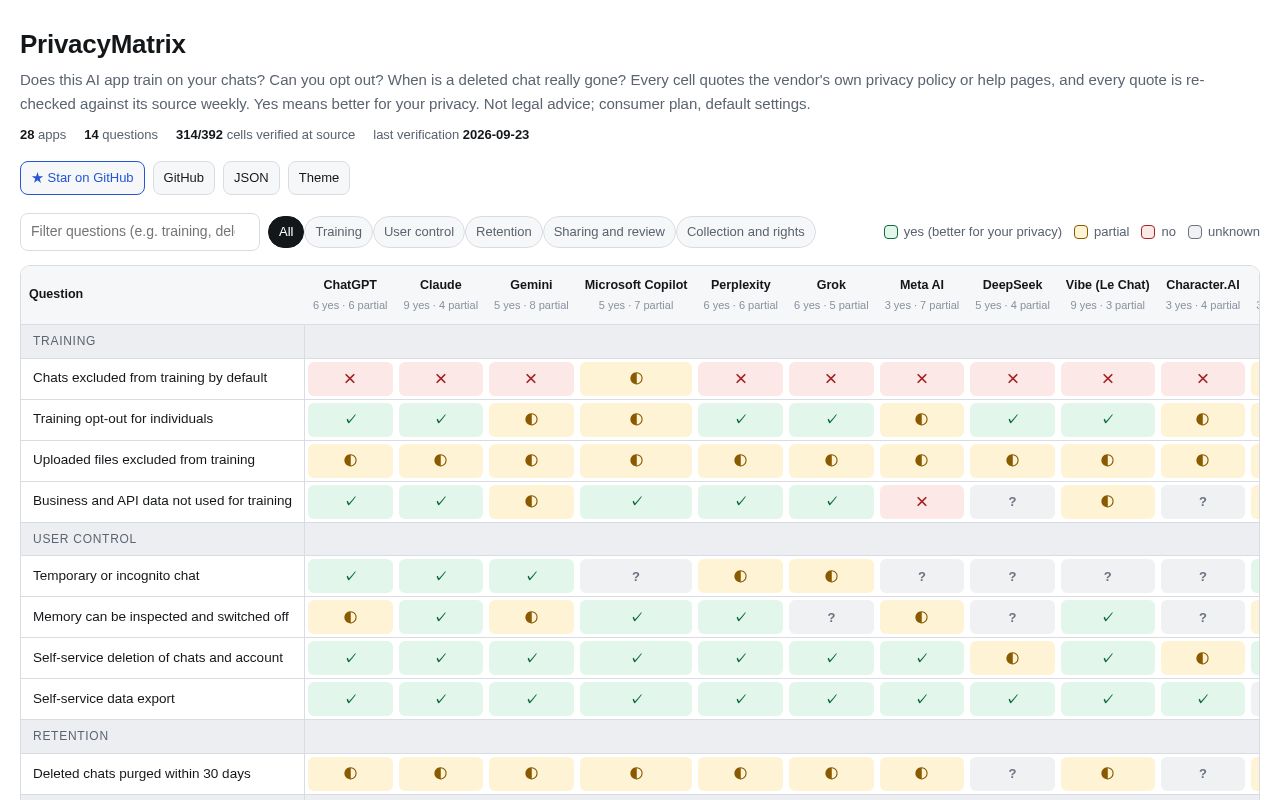Select the Retention filter pill
Viewport: 1280px width, 800px height.
point(504,232)
